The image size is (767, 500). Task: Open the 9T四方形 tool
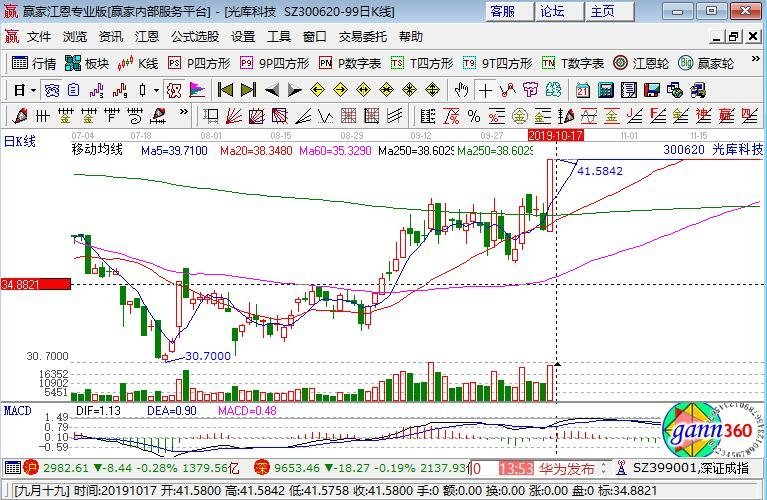(x=497, y=64)
